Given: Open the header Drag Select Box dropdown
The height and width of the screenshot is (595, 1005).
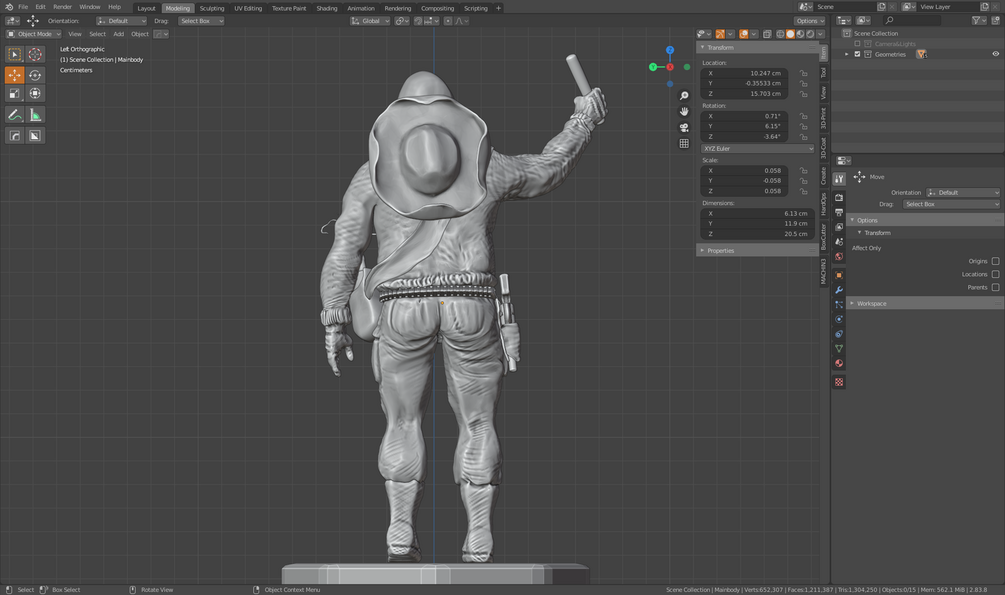Looking at the screenshot, I should pos(201,21).
